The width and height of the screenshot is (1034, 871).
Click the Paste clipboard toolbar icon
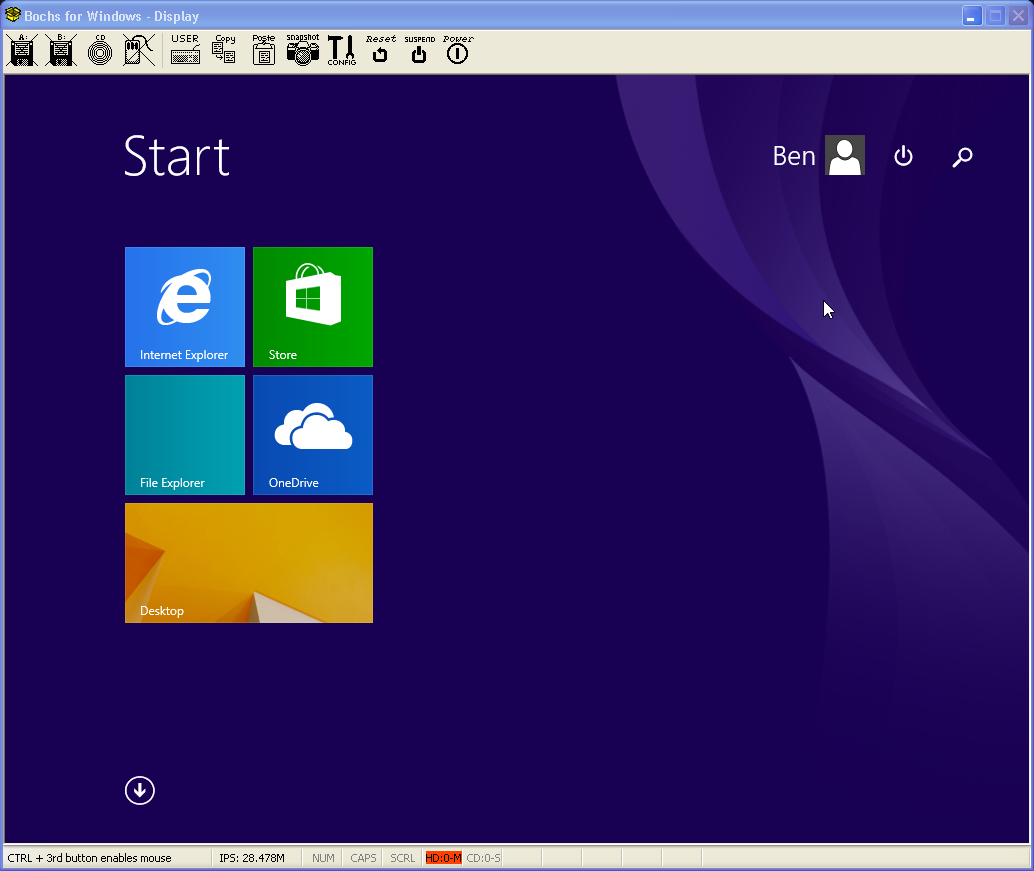coord(264,50)
